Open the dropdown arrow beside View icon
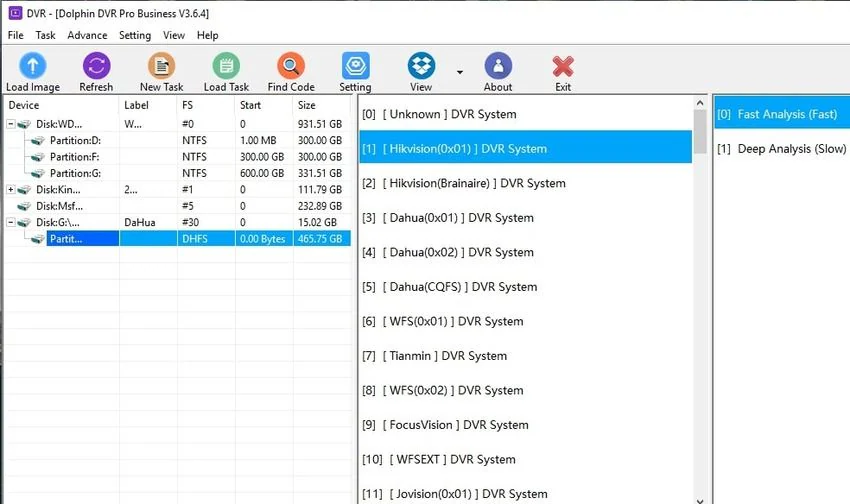Viewport: 850px width, 504px height. pos(460,72)
